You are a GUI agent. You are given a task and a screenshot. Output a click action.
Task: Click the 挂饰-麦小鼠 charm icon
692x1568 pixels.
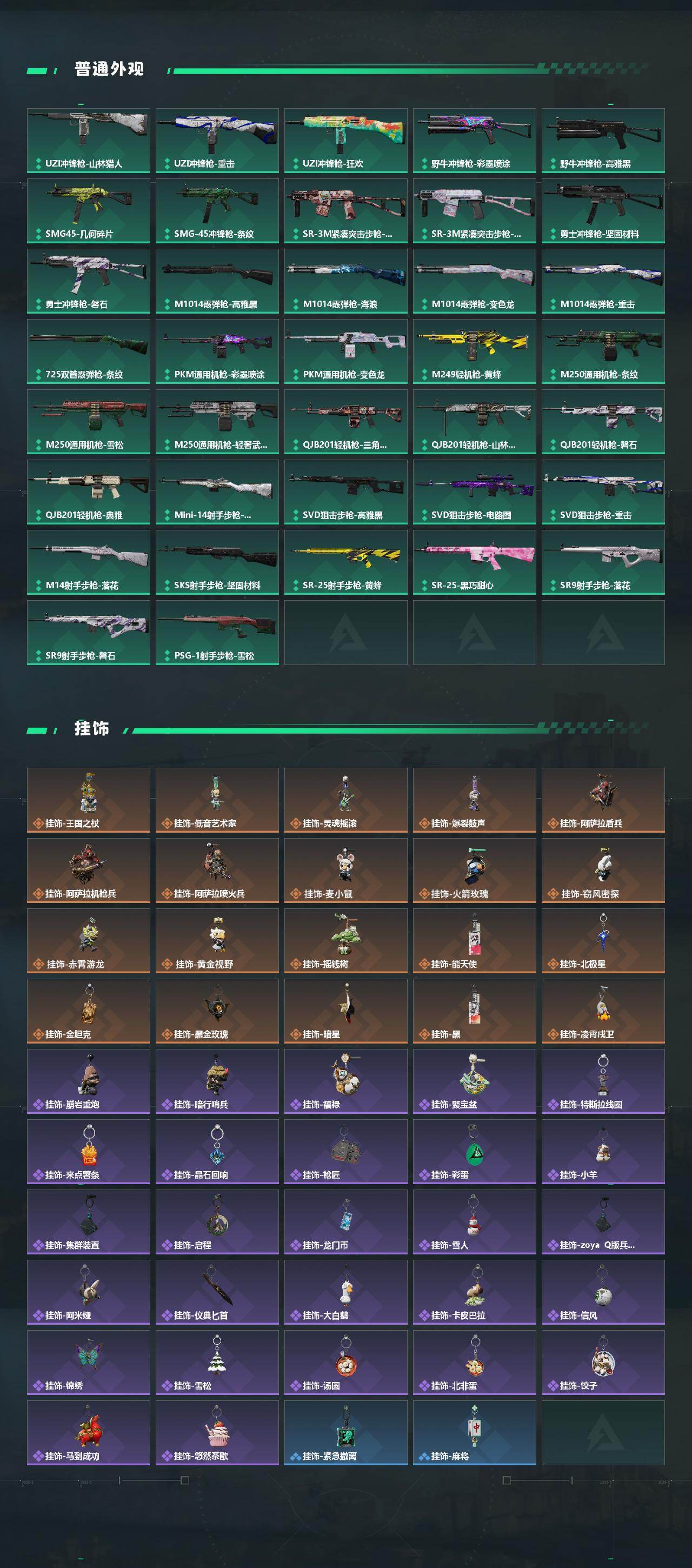coord(345,871)
